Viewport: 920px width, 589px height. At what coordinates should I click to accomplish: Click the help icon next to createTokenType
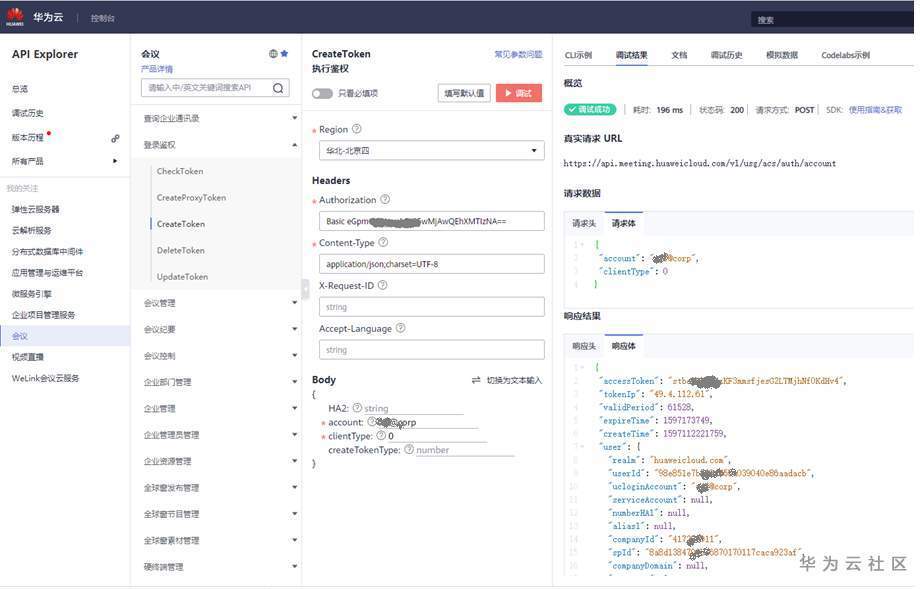pyautogui.click(x=409, y=449)
